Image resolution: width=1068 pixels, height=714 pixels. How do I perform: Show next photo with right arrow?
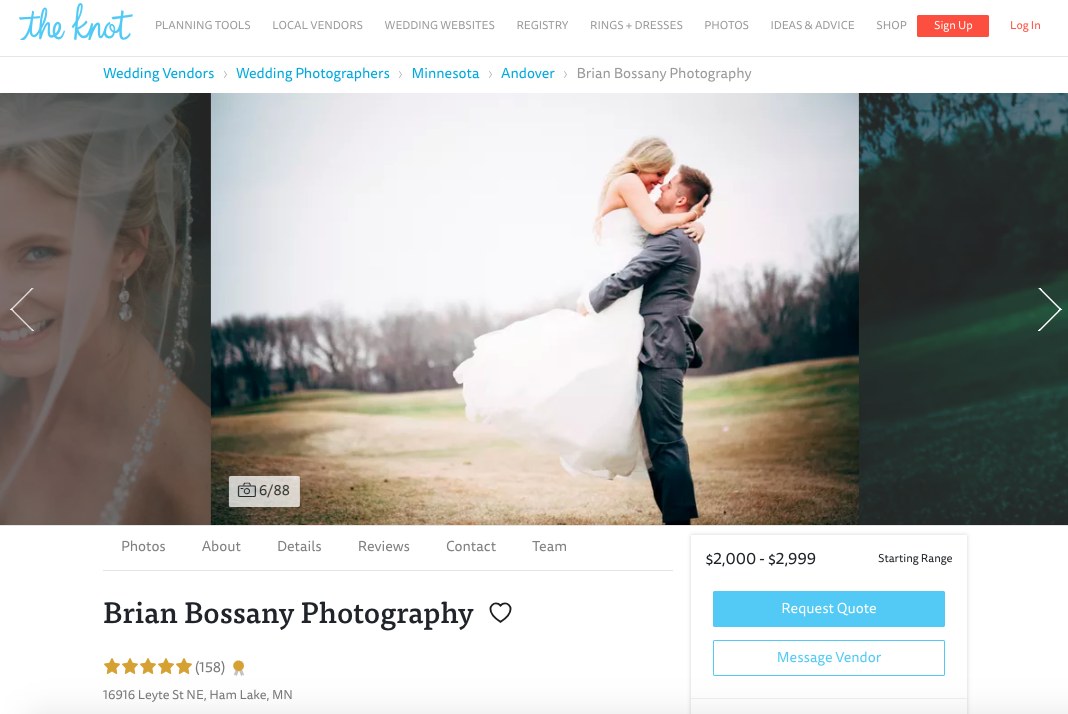pos(1049,309)
